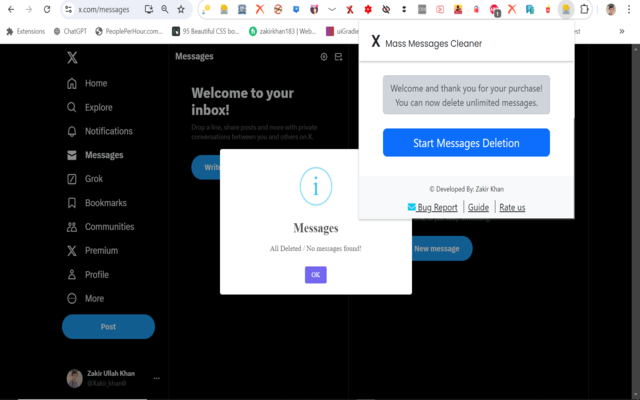The height and width of the screenshot is (400, 640).
Task: Click the 'Welcome and thank you' notice box
Action: tap(466, 95)
